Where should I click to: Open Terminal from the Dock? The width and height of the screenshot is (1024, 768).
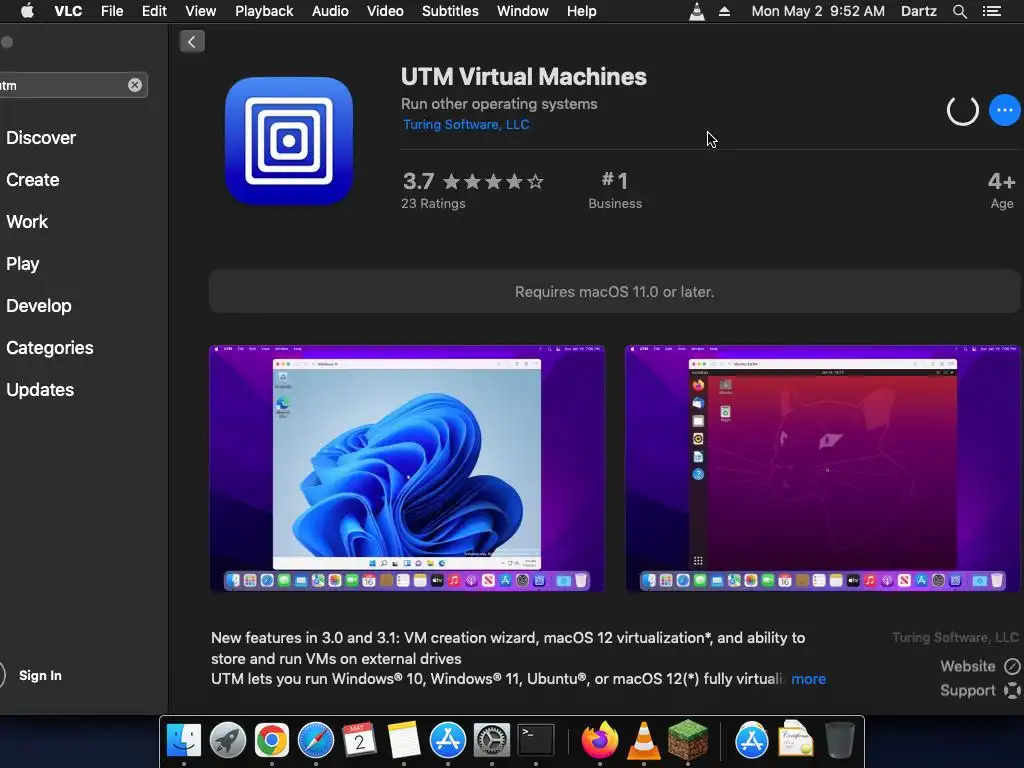point(536,741)
